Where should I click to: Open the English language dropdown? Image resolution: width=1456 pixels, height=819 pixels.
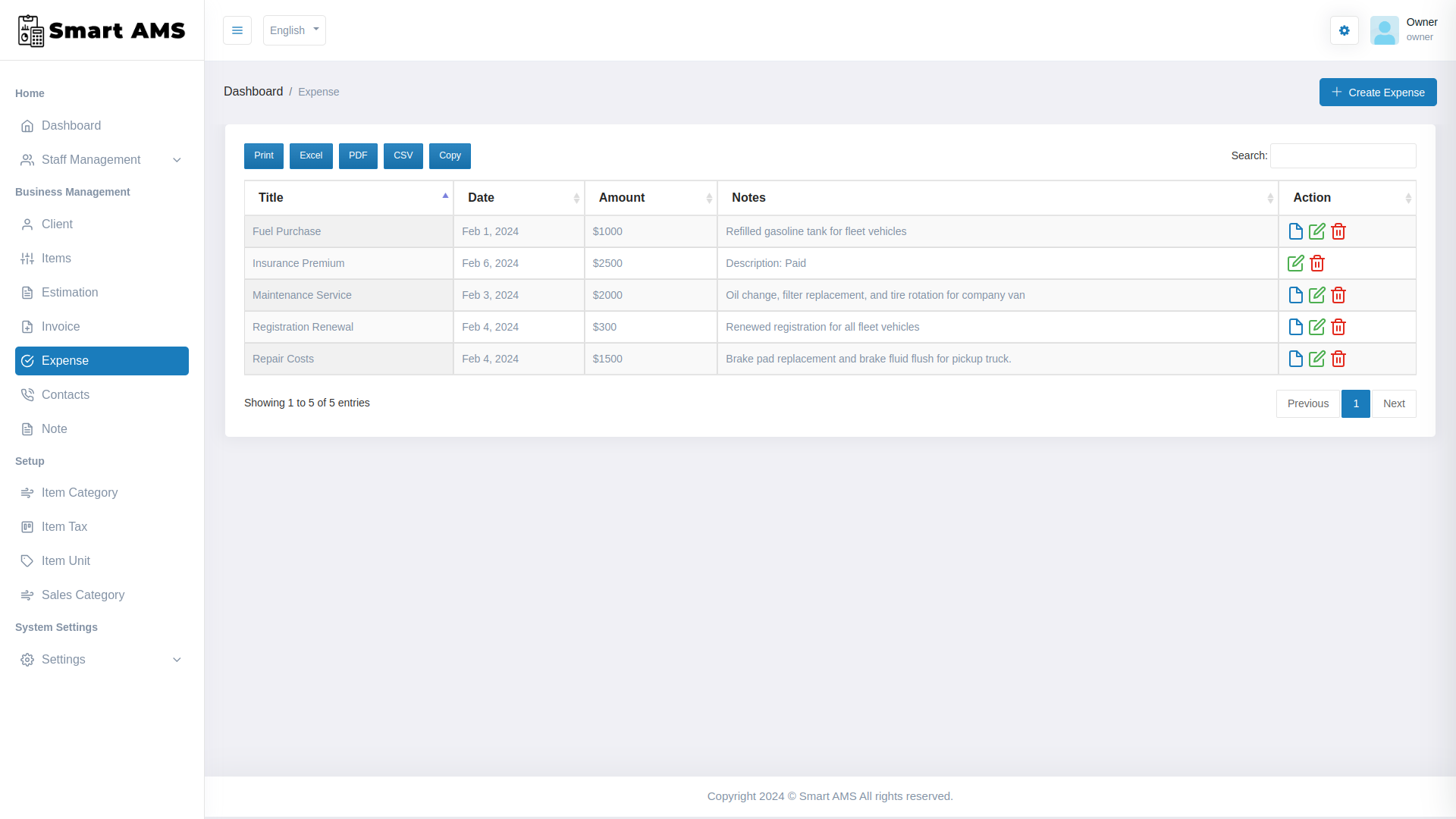pyautogui.click(x=293, y=30)
